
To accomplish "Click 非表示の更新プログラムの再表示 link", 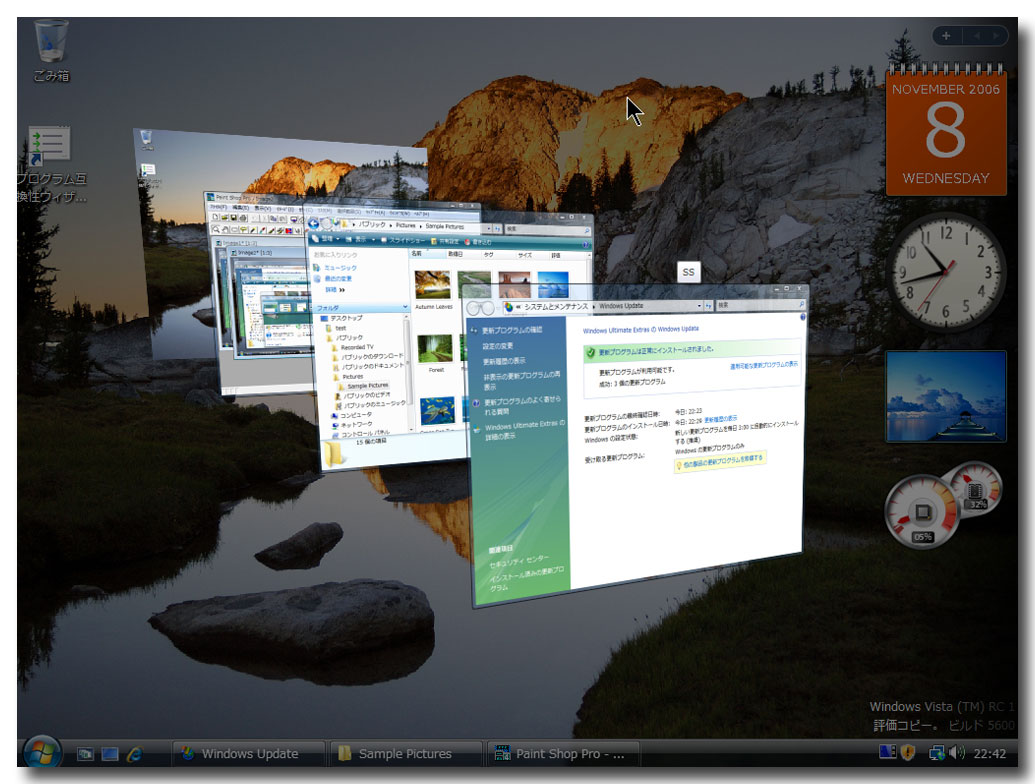I will tap(521, 380).
